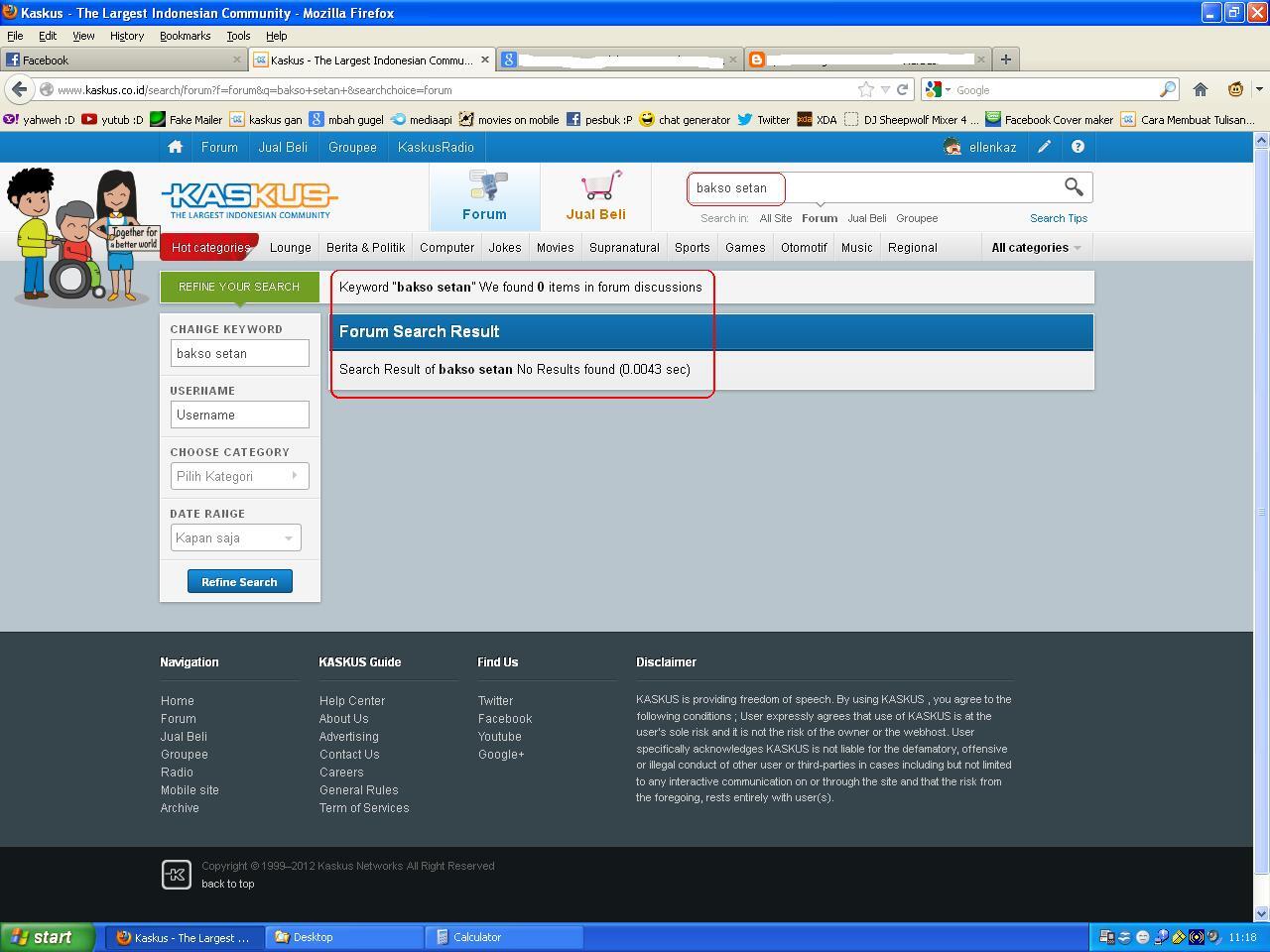
Task: Set search scope to All Site
Action: [776, 218]
